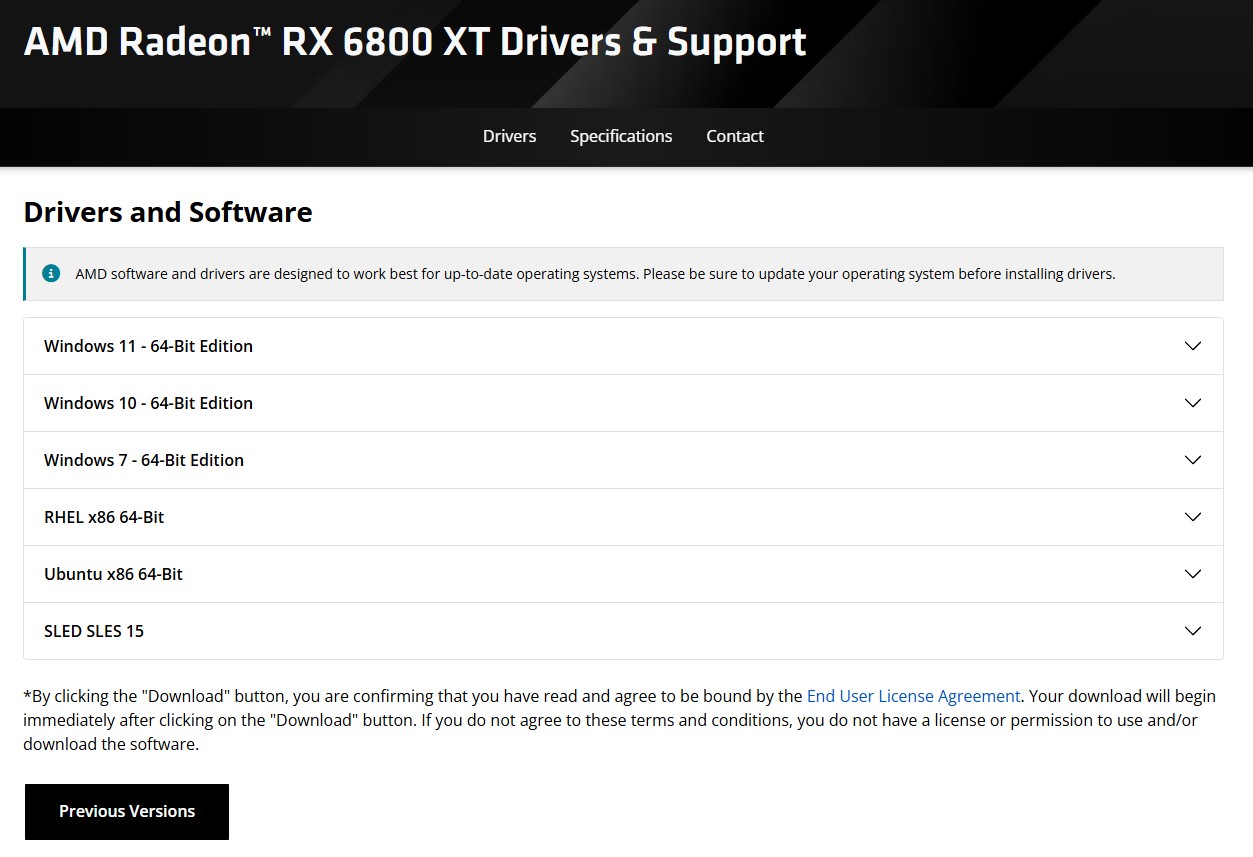Click the Previous Versions button
1253x857 pixels.
127,811
